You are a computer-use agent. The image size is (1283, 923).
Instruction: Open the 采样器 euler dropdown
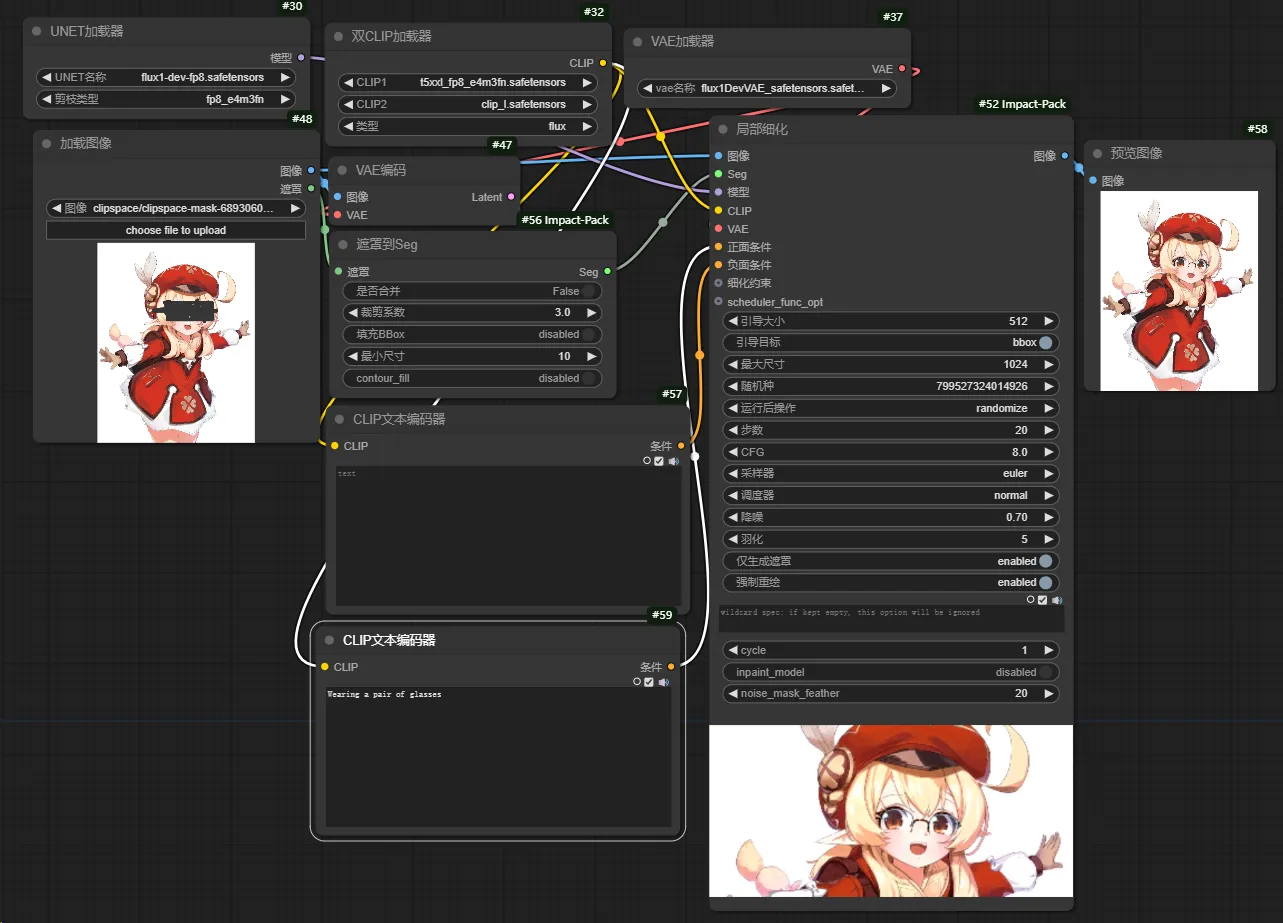click(890, 473)
